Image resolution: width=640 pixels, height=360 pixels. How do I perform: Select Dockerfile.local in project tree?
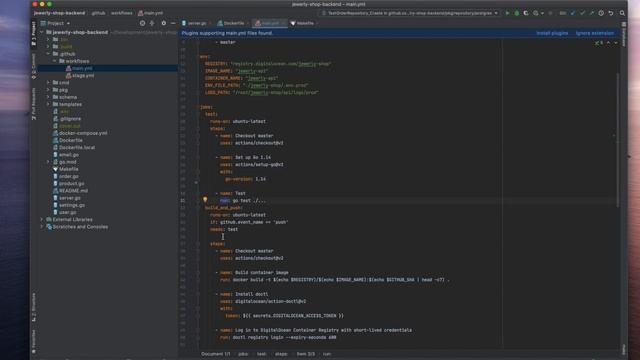77,147
